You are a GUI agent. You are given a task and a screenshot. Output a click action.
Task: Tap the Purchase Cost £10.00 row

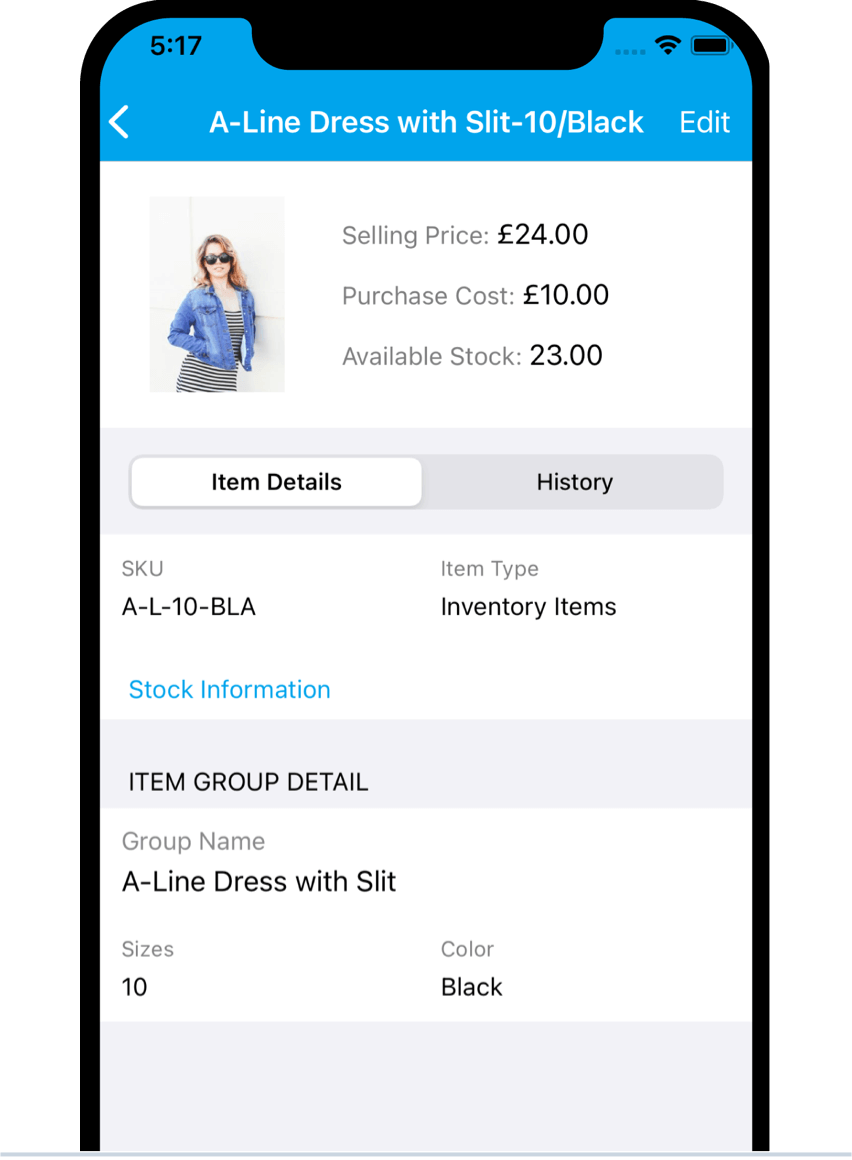pos(476,295)
